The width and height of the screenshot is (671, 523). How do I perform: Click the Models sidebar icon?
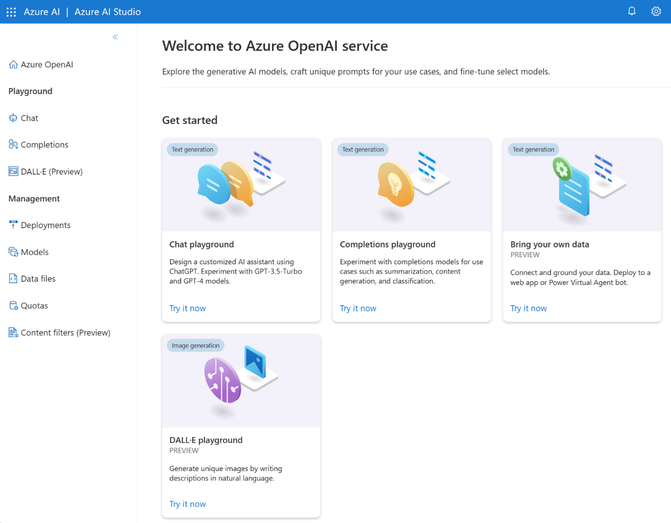[13, 252]
